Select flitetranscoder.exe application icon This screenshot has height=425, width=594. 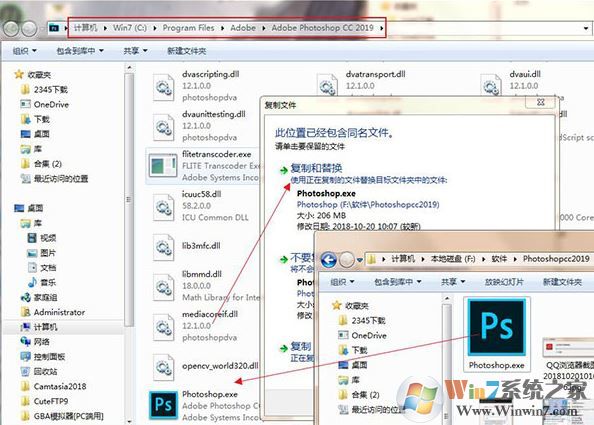[x=163, y=166]
